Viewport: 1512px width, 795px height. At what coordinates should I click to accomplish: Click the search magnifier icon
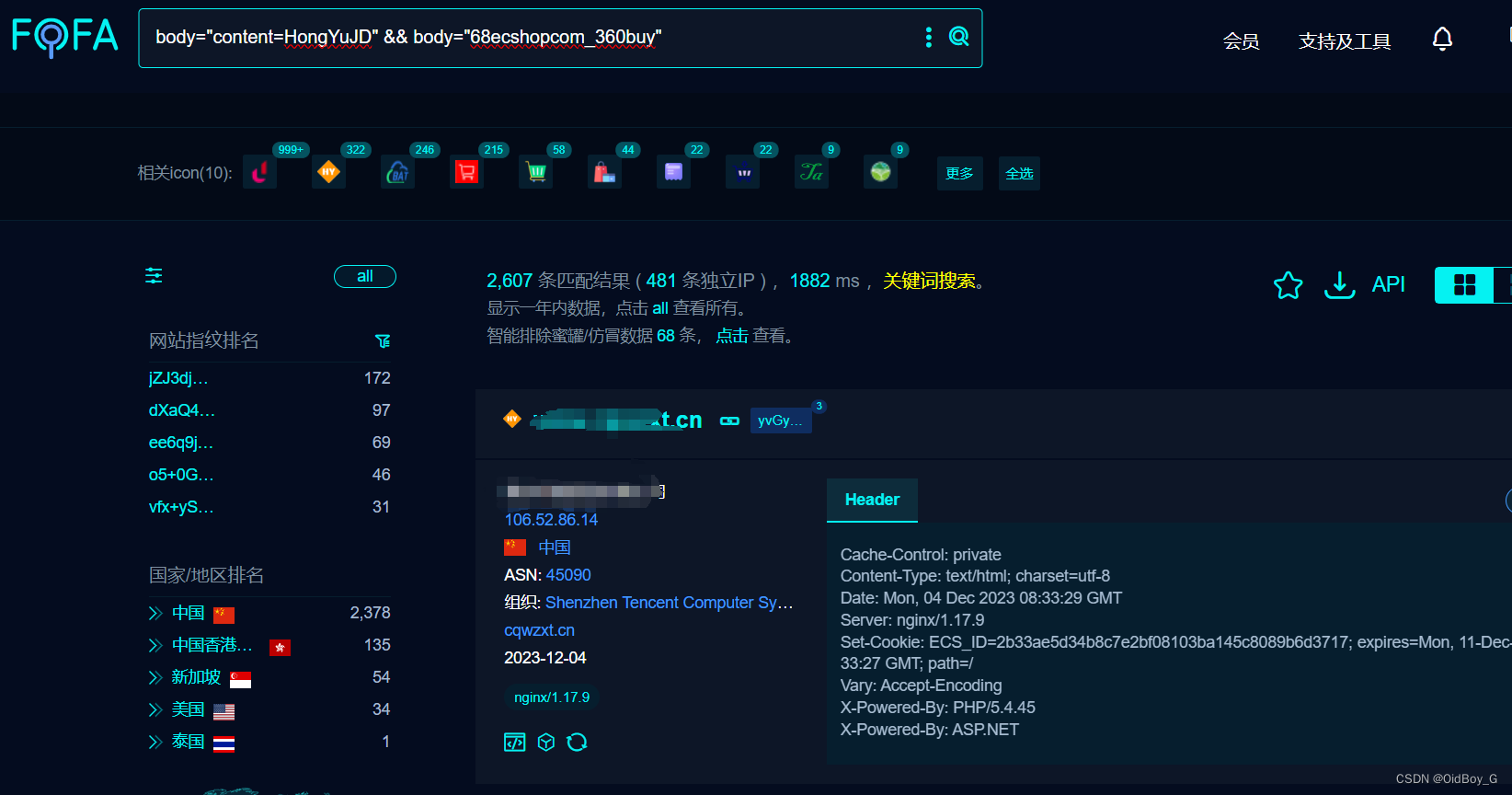tap(958, 37)
